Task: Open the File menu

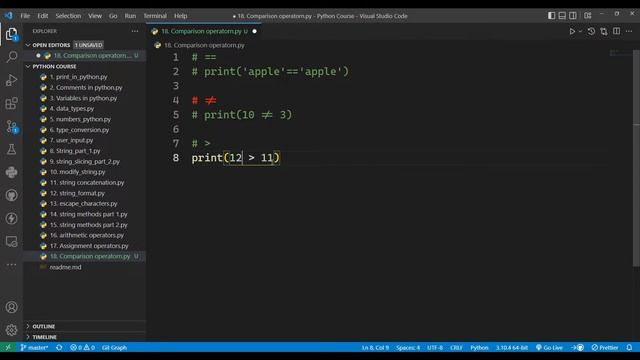Action: pos(25,16)
